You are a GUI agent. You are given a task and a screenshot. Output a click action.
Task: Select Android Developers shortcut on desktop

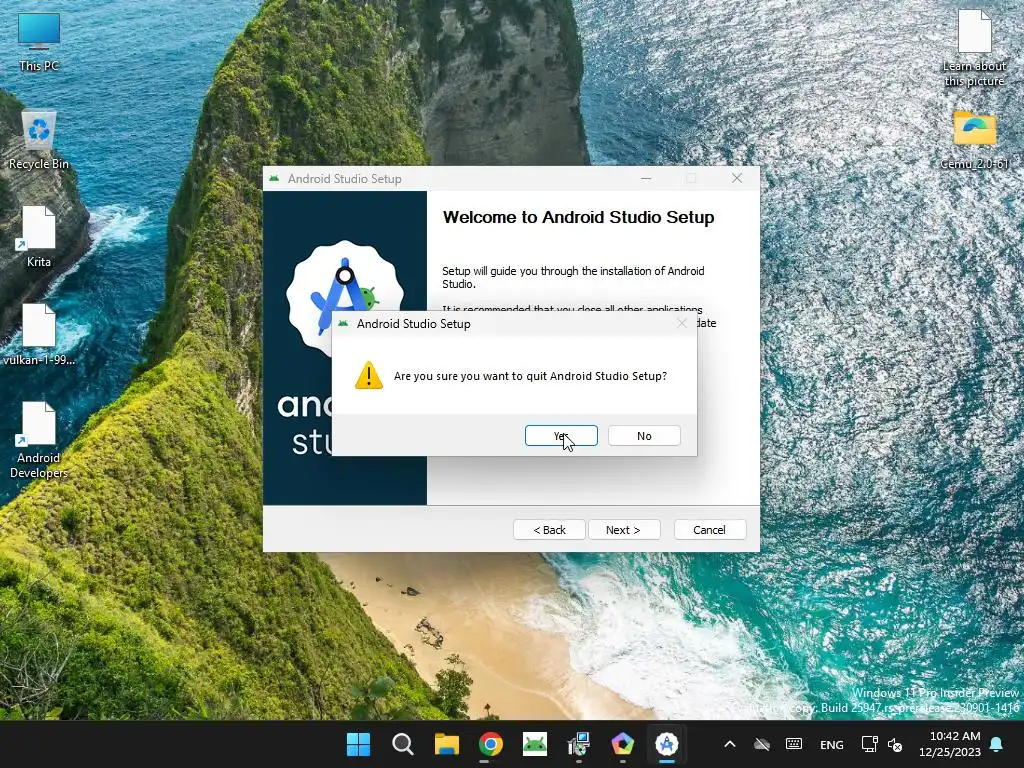39,440
